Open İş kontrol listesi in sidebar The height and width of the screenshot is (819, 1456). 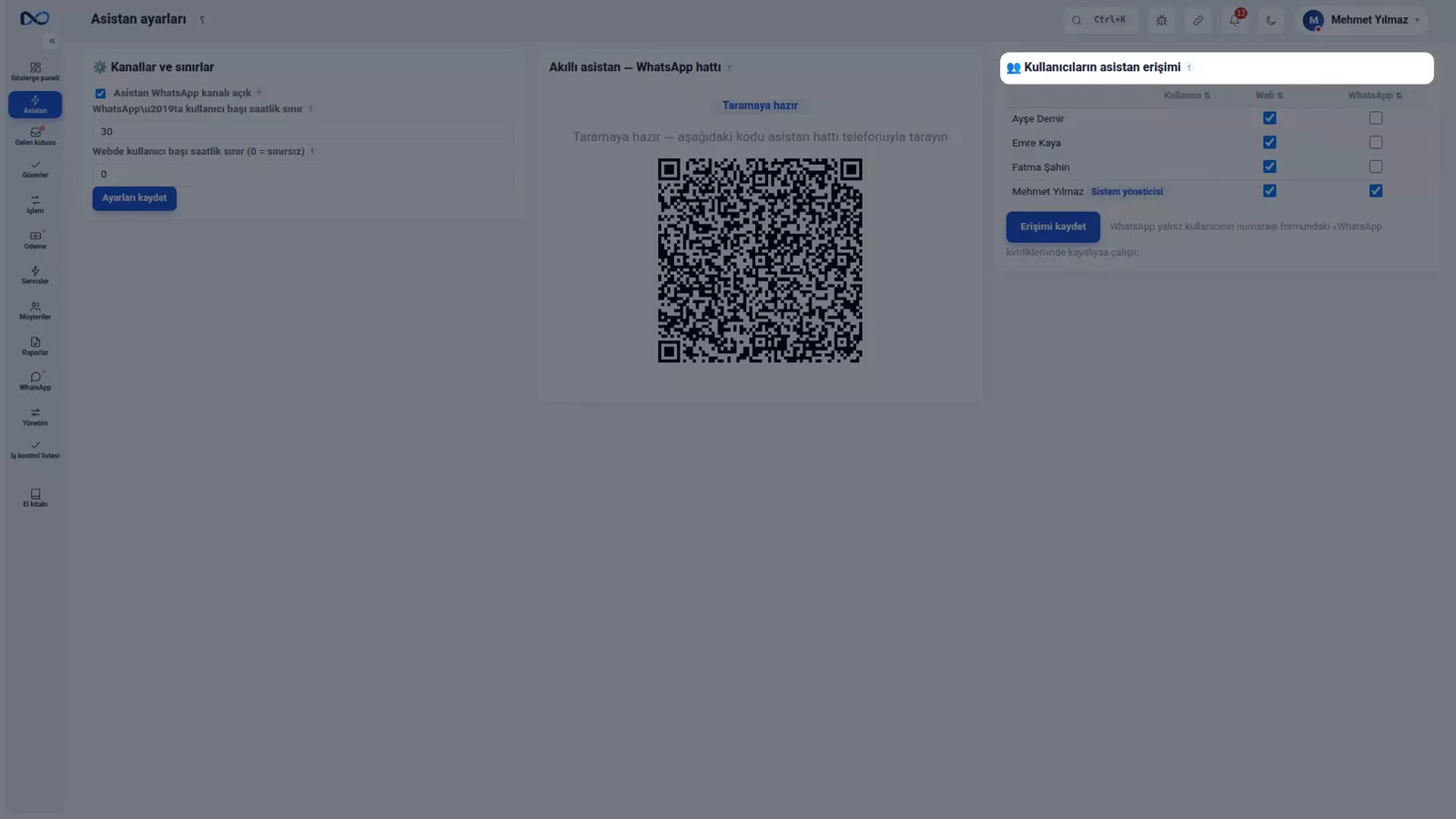pyautogui.click(x=35, y=450)
